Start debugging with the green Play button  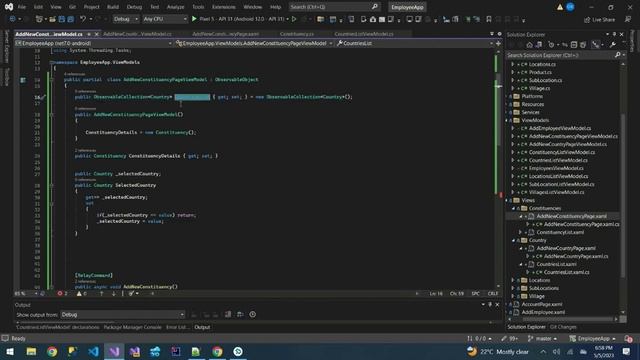point(194,19)
